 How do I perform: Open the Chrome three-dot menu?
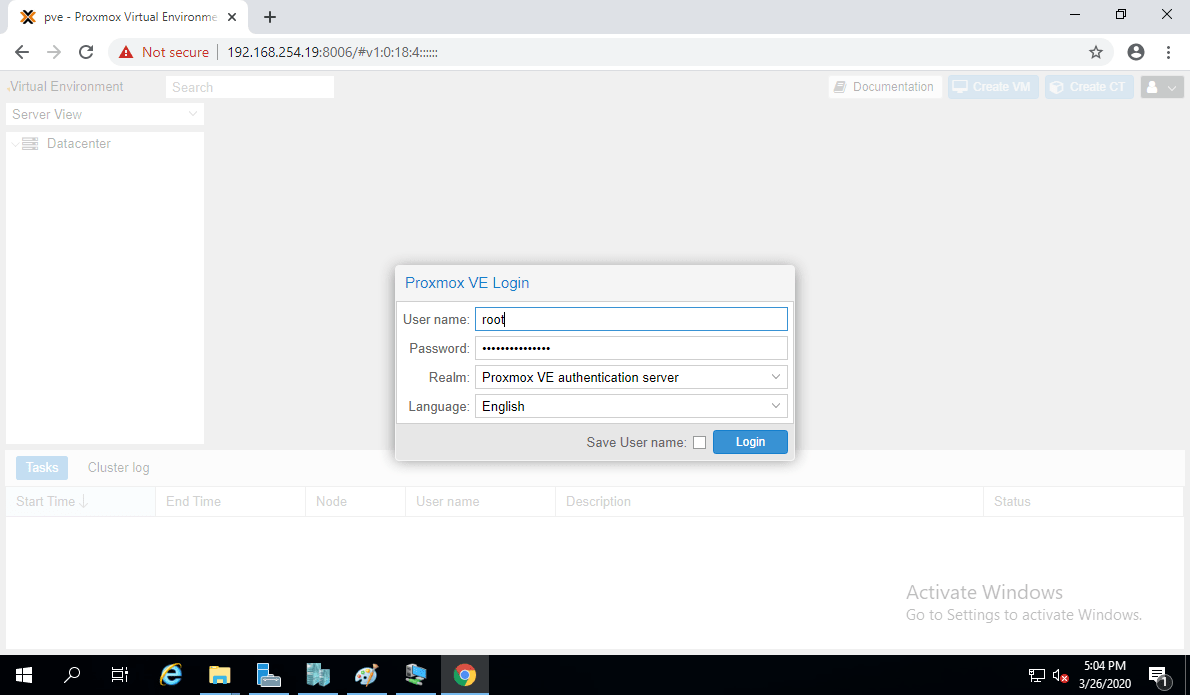tap(1169, 52)
